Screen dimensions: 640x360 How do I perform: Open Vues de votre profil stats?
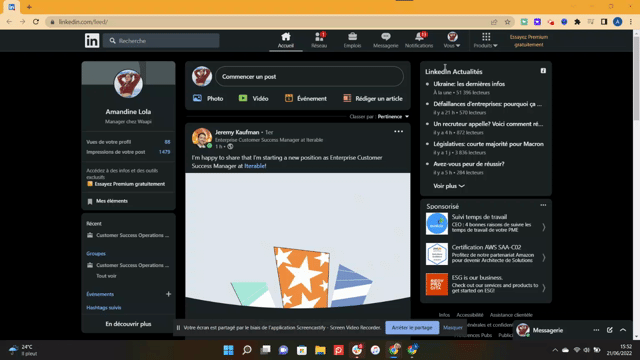tap(128, 142)
